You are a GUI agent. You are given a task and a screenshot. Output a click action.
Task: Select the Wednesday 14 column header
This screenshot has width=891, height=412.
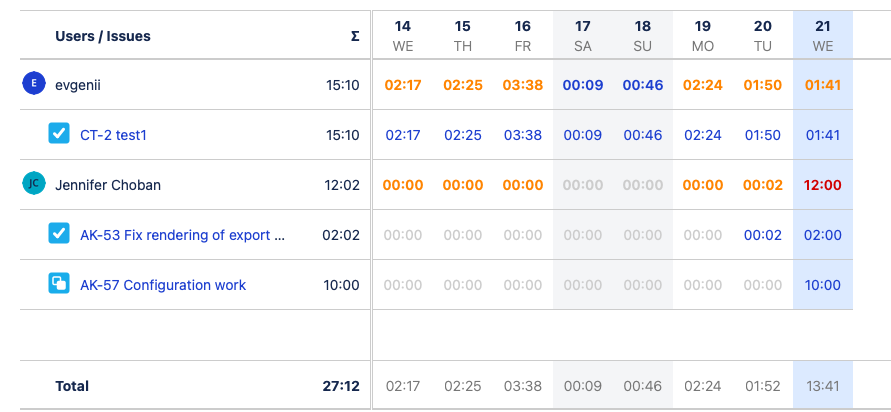pyautogui.click(x=402, y=36)
